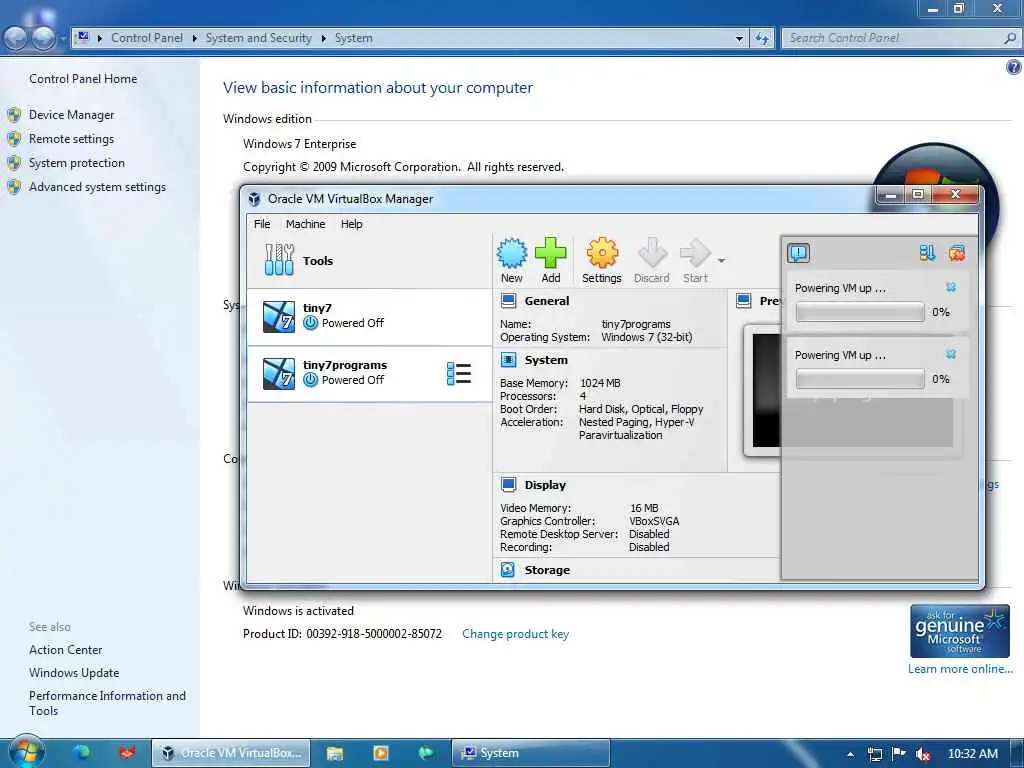This screenshot has height=768, width=1024.
Task: Click the Preview section icon
Action: tap(744, 301)
